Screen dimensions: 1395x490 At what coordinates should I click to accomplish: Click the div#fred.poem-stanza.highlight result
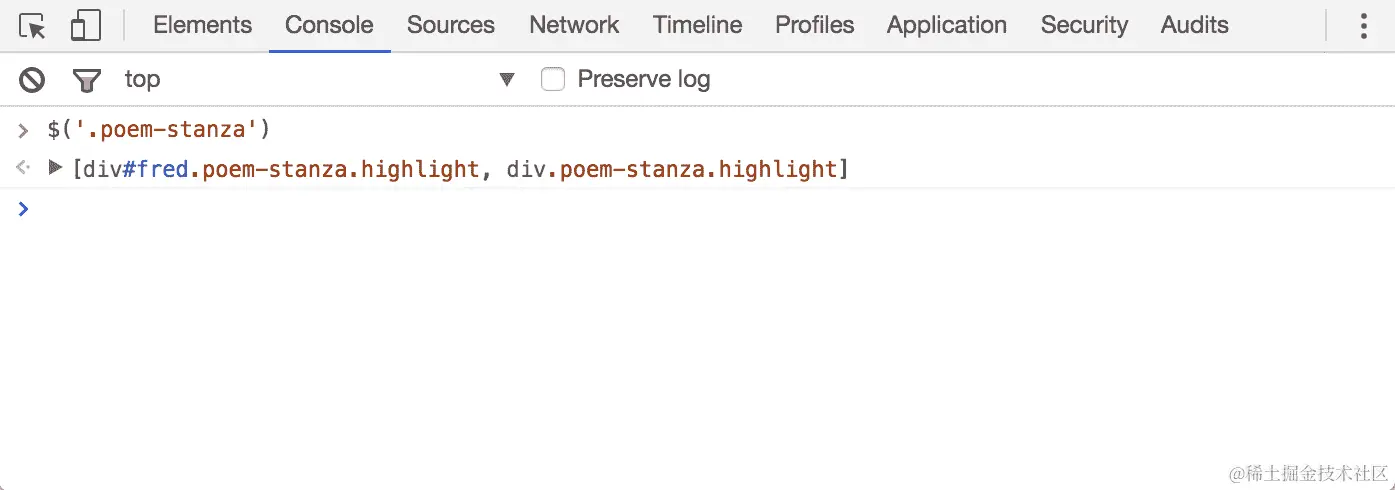tap(281, 169)
